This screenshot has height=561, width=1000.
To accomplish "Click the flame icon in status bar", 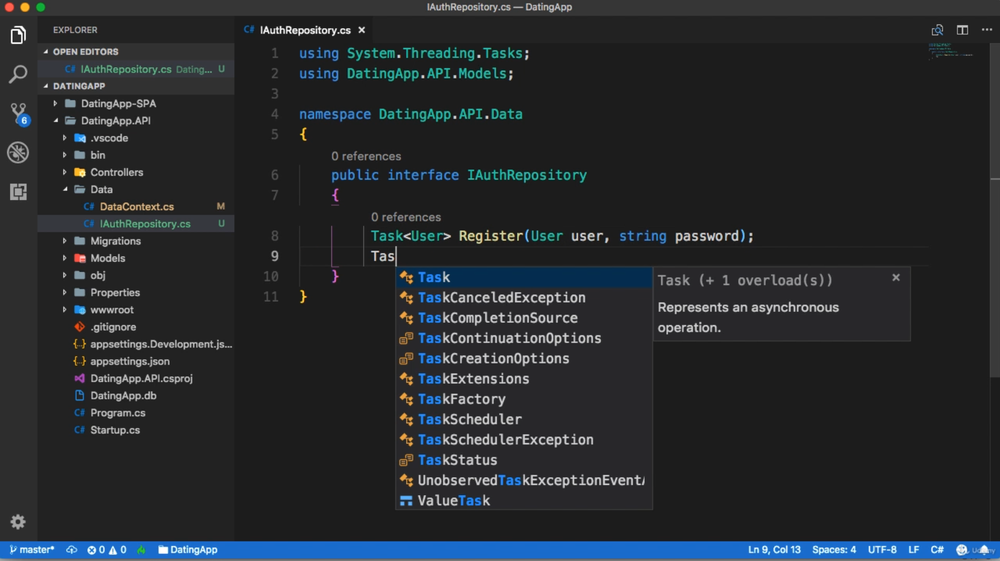I will coord(142,550).
